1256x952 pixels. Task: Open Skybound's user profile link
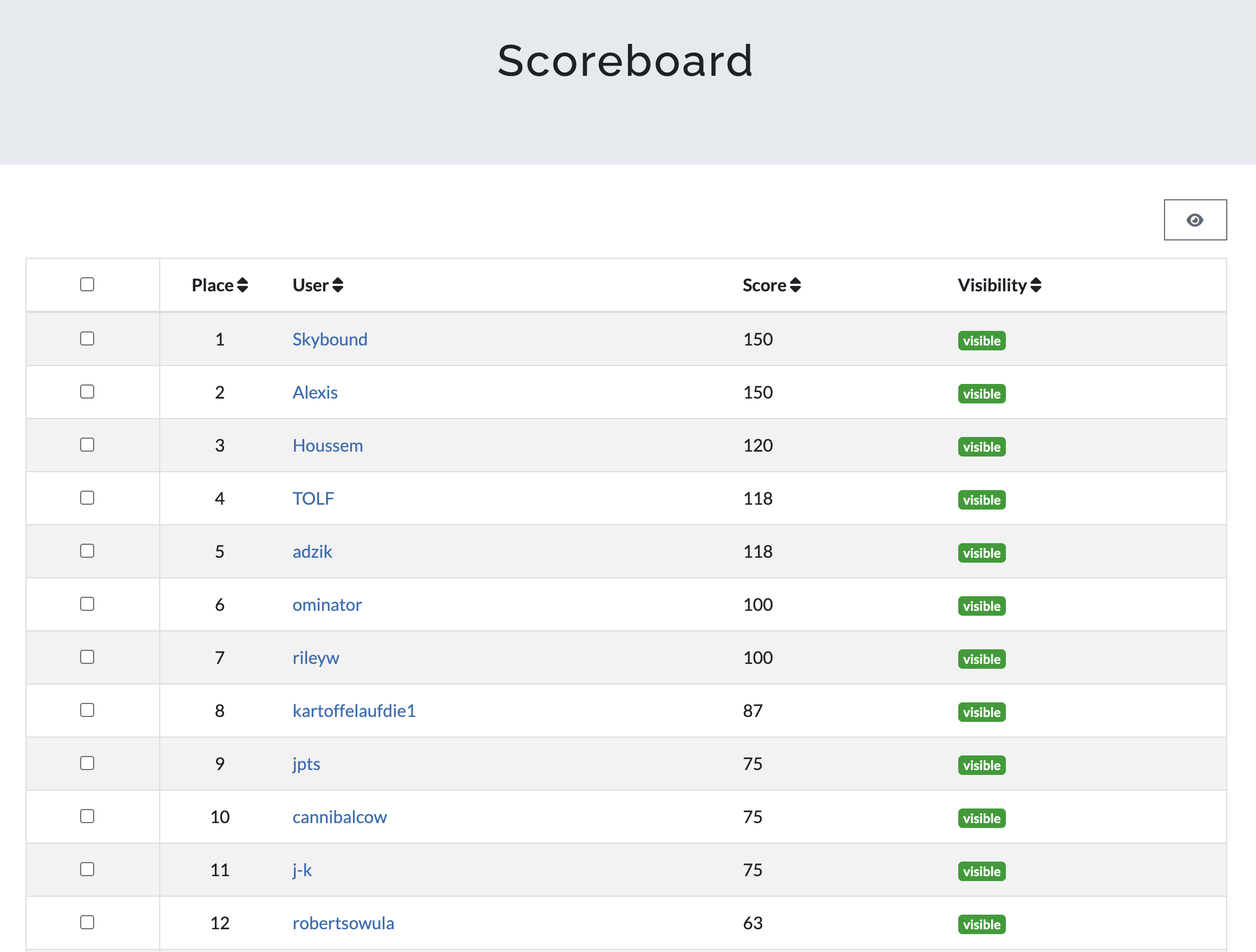[330, 339]
